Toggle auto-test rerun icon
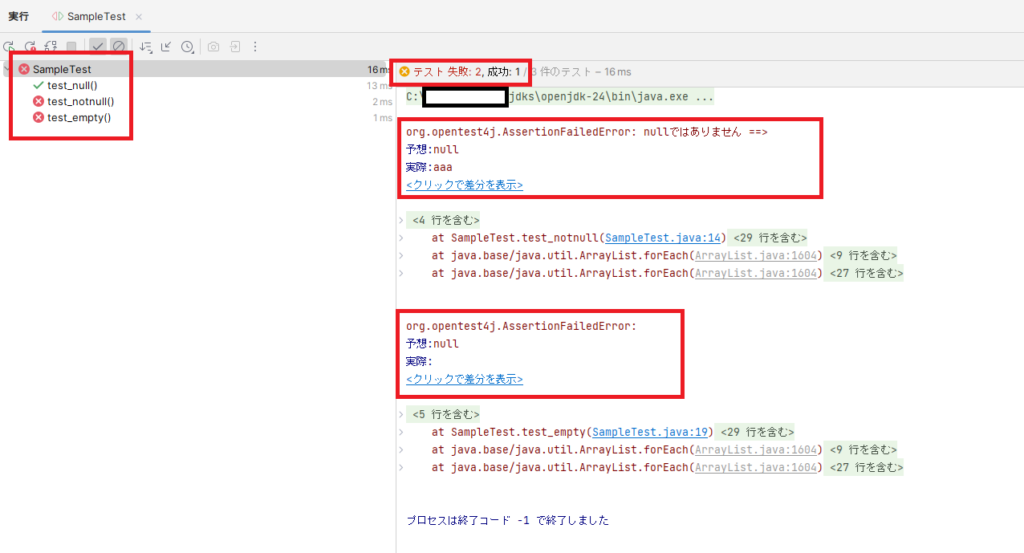 tap(50, 46)
